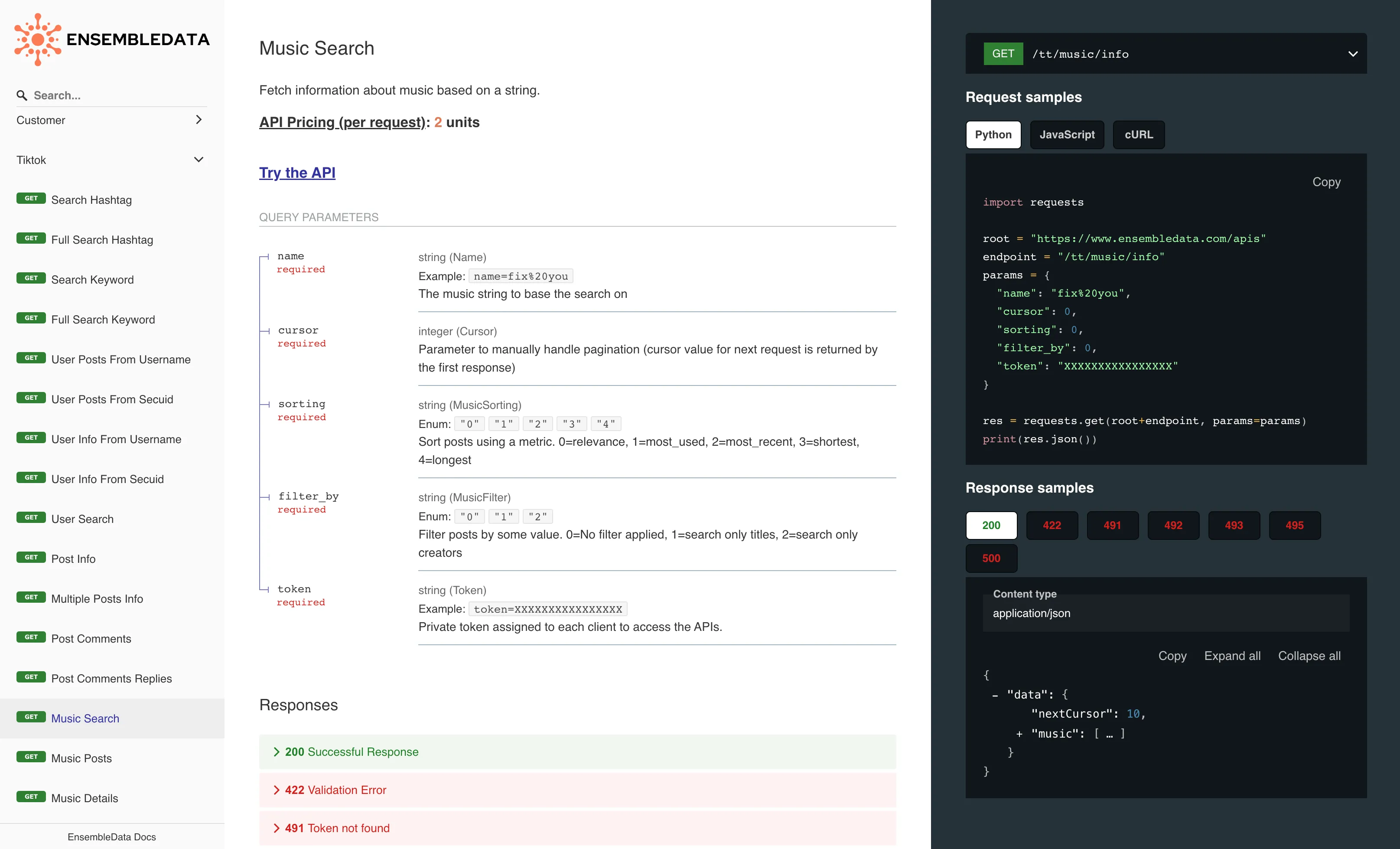This screenshot has height=849, width=1400.
Task: Select the 491 response sample tab
Action: [1112, 525]
